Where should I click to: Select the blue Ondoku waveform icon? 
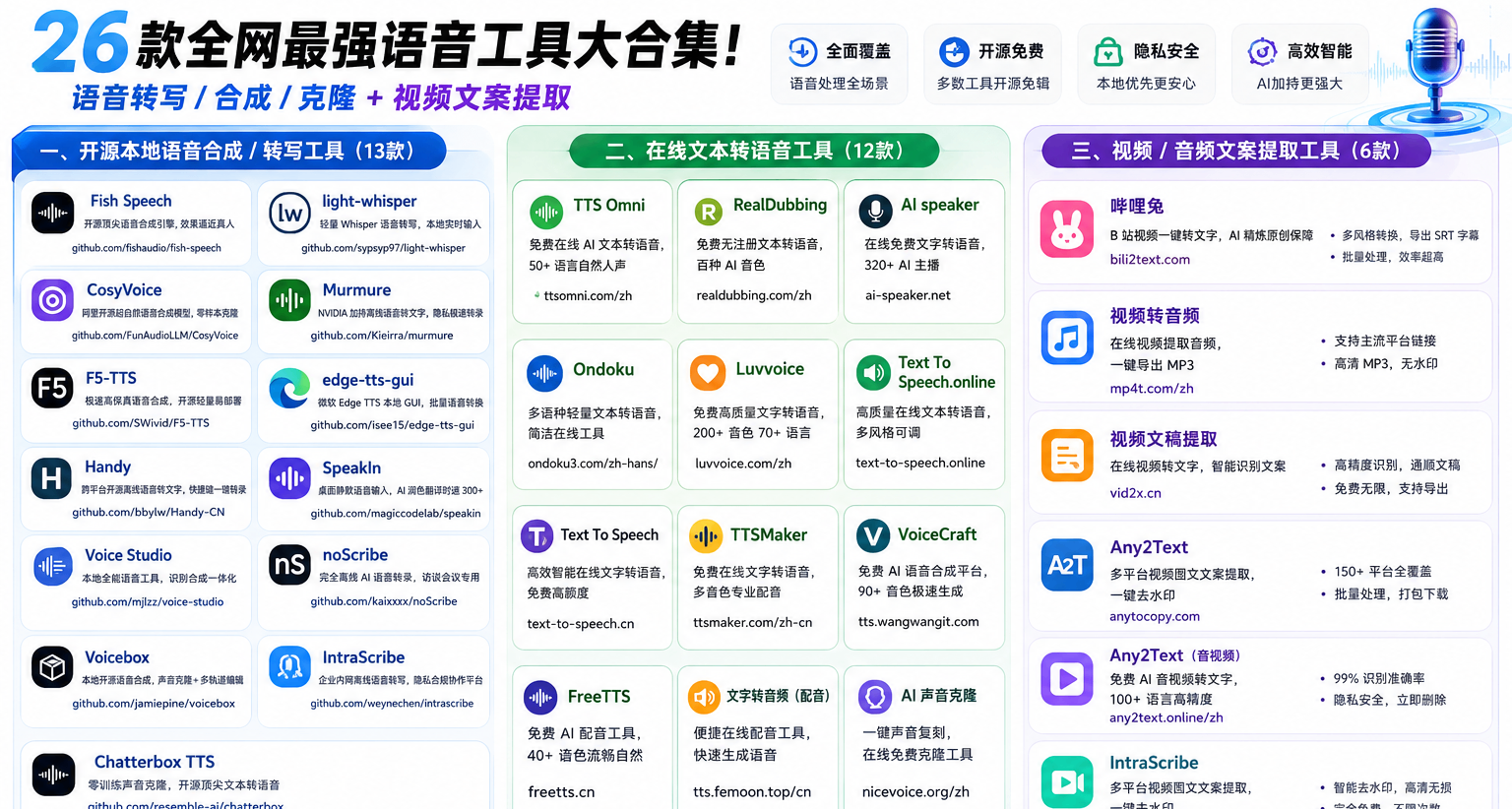pos(544,373)
